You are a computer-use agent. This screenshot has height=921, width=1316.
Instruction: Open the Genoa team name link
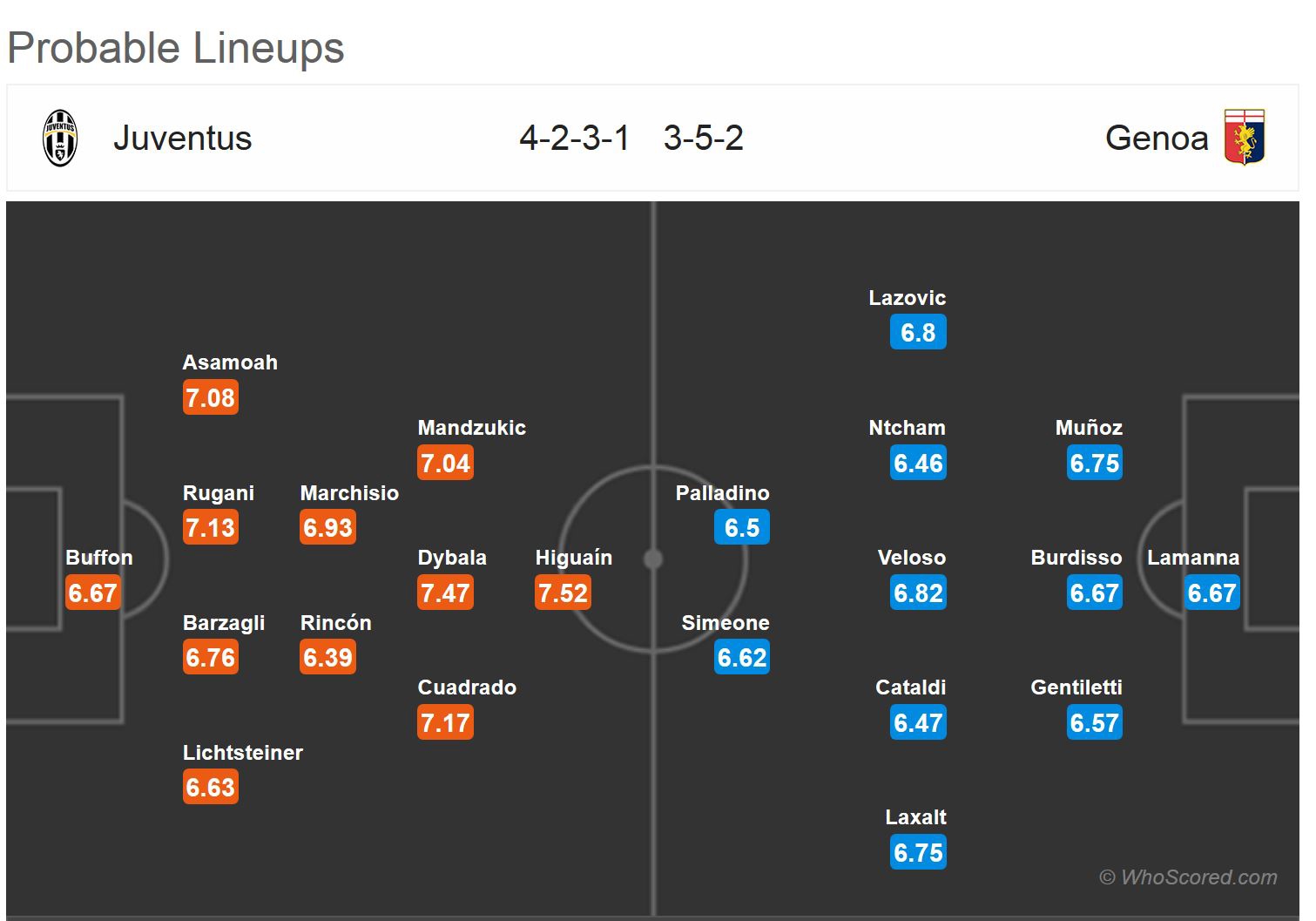tap(1156, 139)
